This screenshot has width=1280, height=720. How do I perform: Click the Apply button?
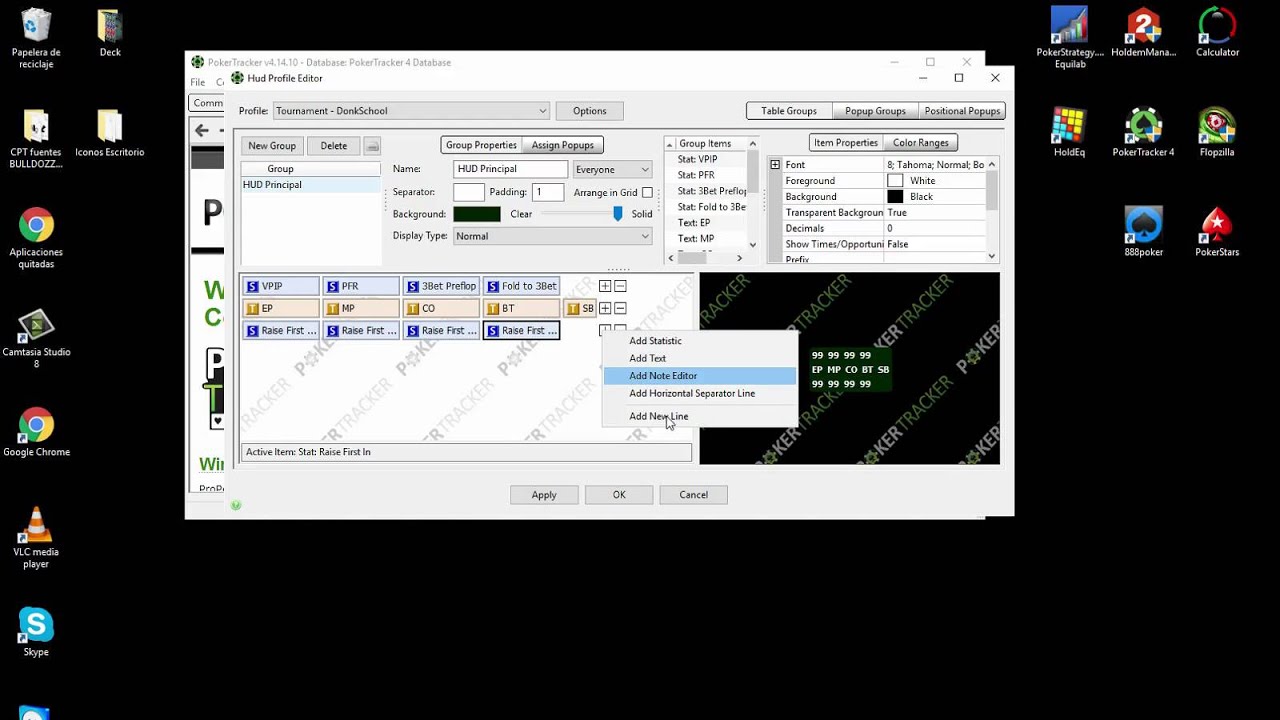[544, 495]
